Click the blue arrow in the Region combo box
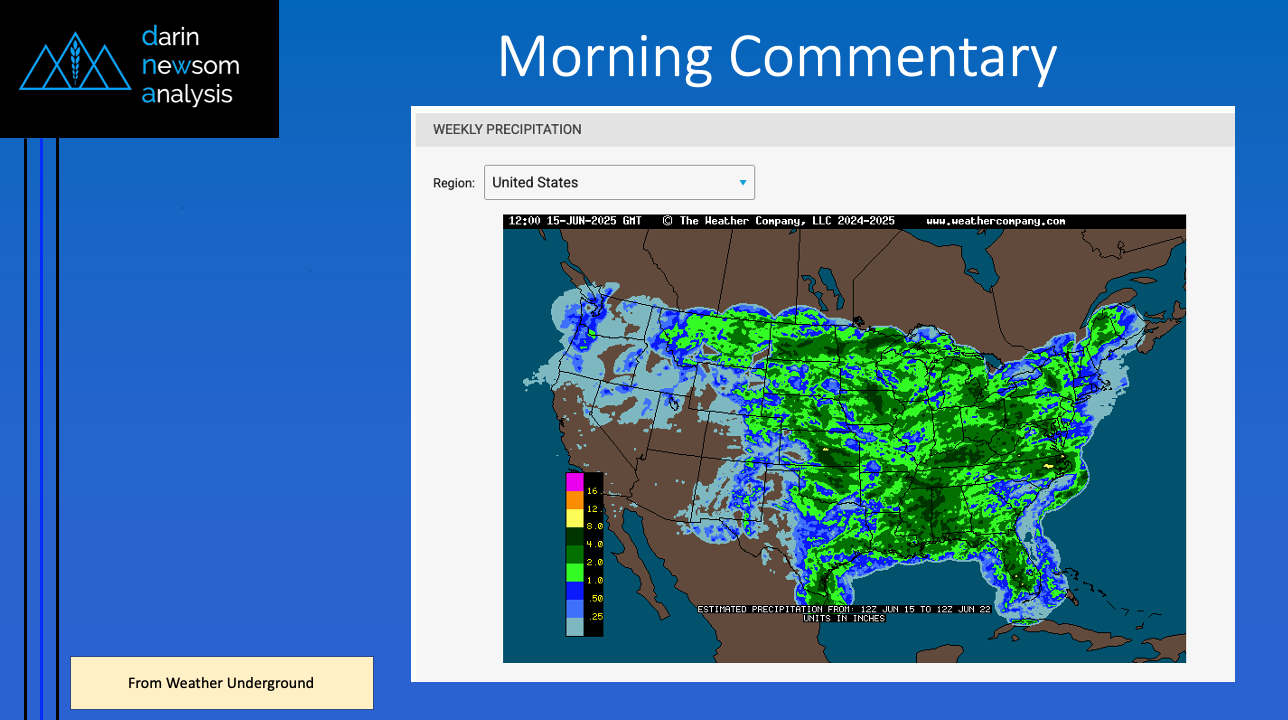This screenshot has height=720, width=1288. point(742,182)
